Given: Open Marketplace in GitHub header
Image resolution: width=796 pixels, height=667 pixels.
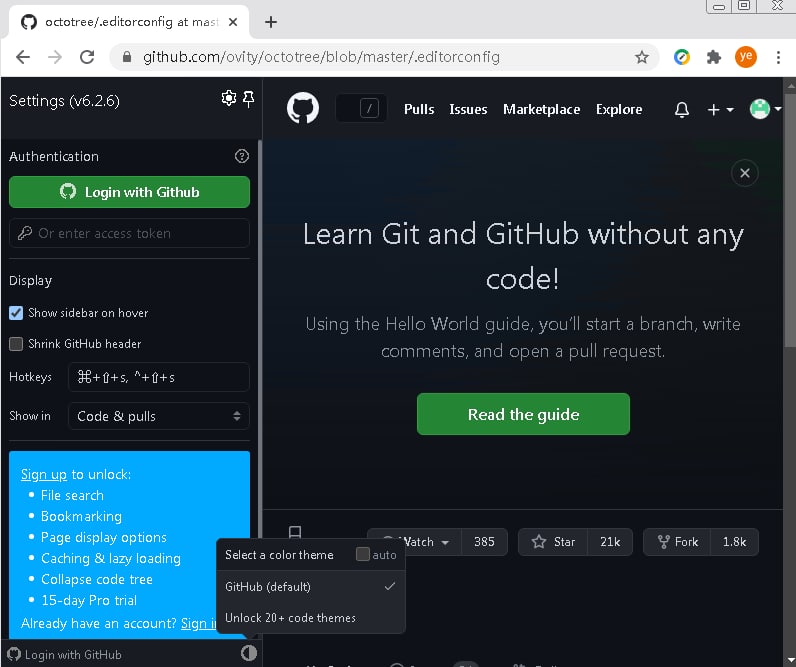Looking at the screenshot, I should pyautogui.click(x=541, y=109).
